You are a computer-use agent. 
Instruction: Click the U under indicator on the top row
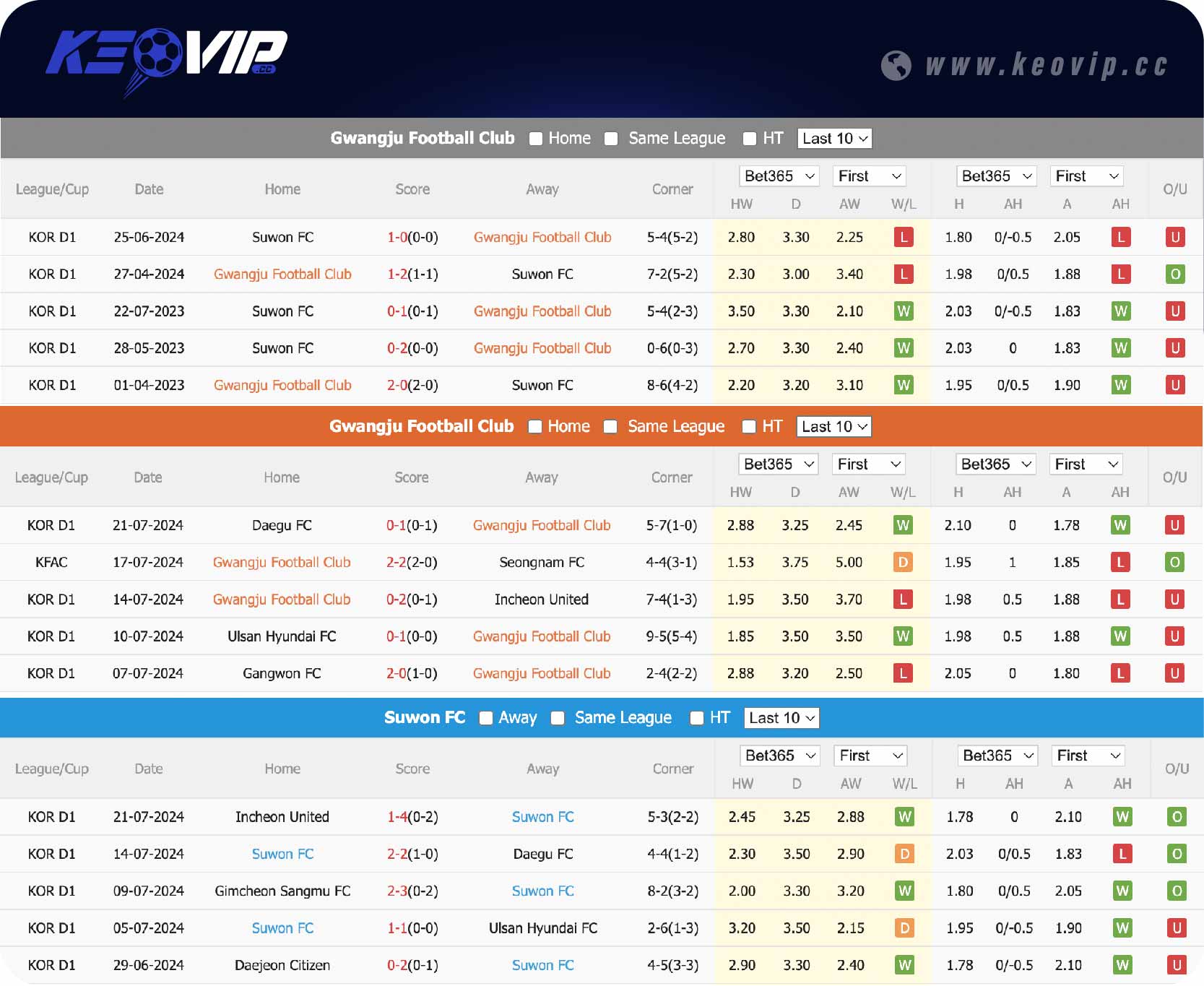(1176, 237)
